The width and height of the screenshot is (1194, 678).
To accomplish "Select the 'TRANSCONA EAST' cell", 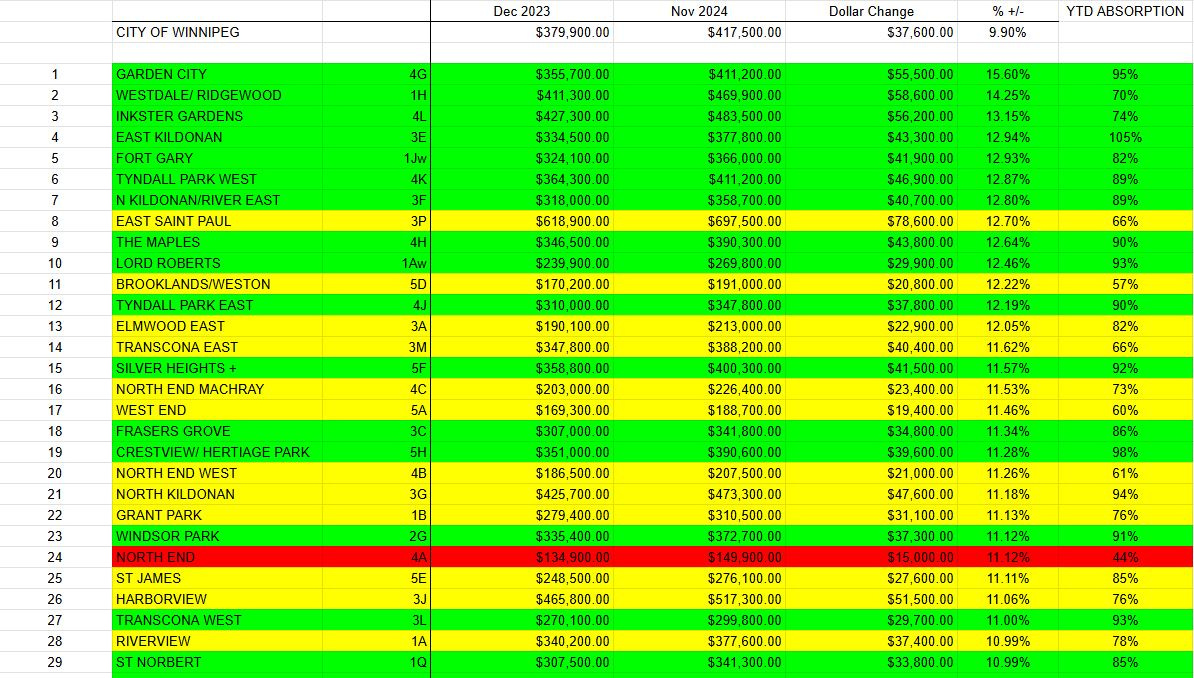I will click(217, 347).
